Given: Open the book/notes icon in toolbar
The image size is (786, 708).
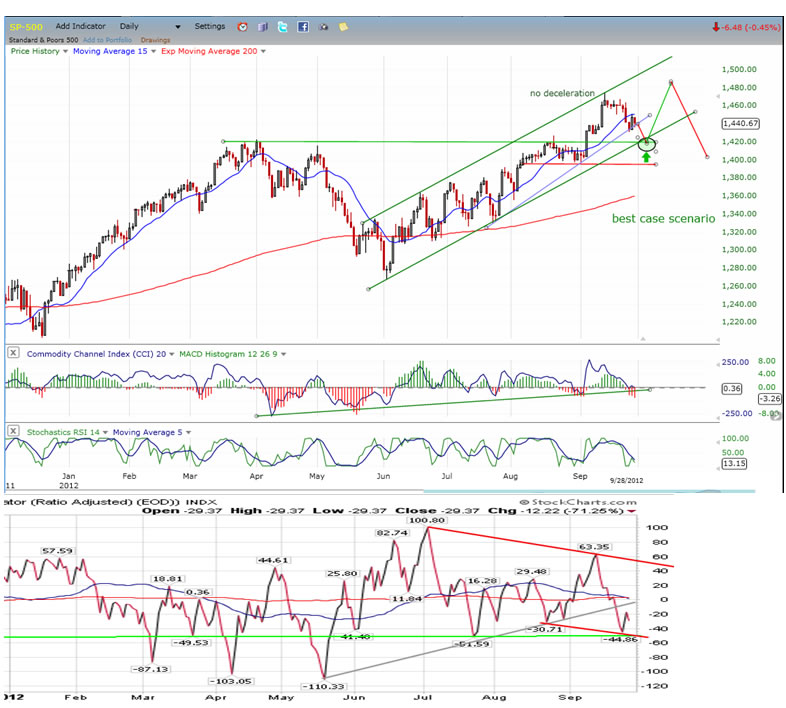Looking at the screenshot, I should (262, 25).
